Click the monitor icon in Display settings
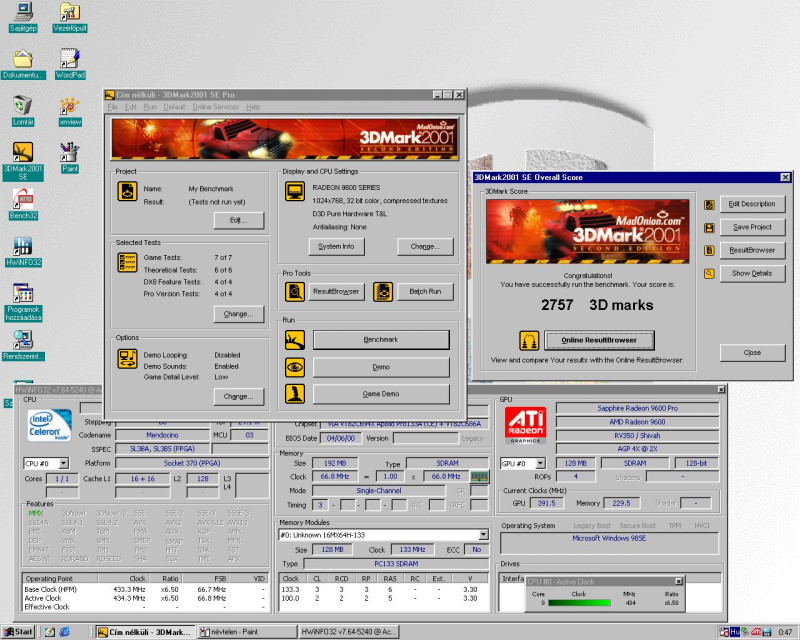800x640 pixels. (x=295, y=192)
